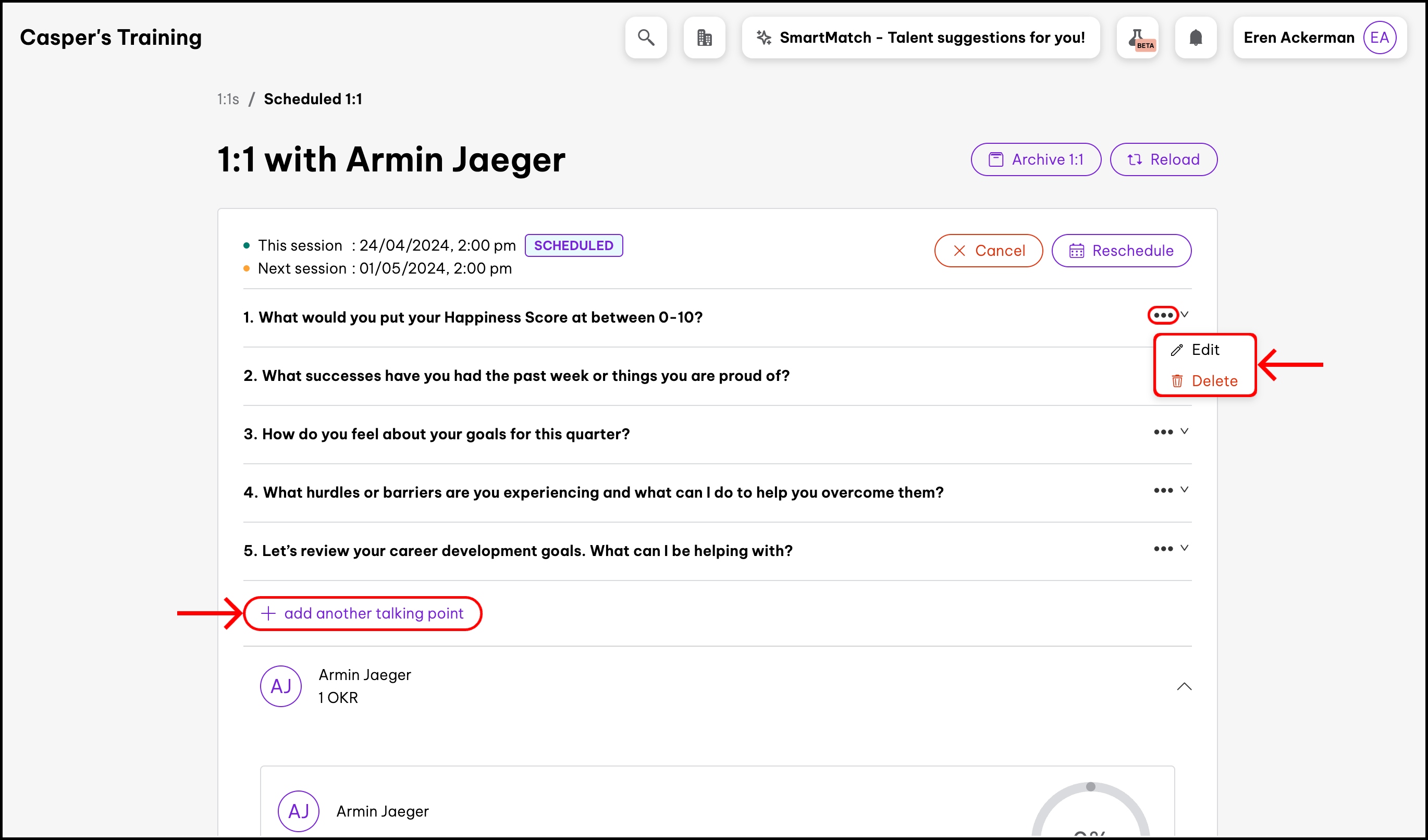Viewport: 1428px width, 840px height.
Task: Open the notifications bell
Action: [1195, 38]
